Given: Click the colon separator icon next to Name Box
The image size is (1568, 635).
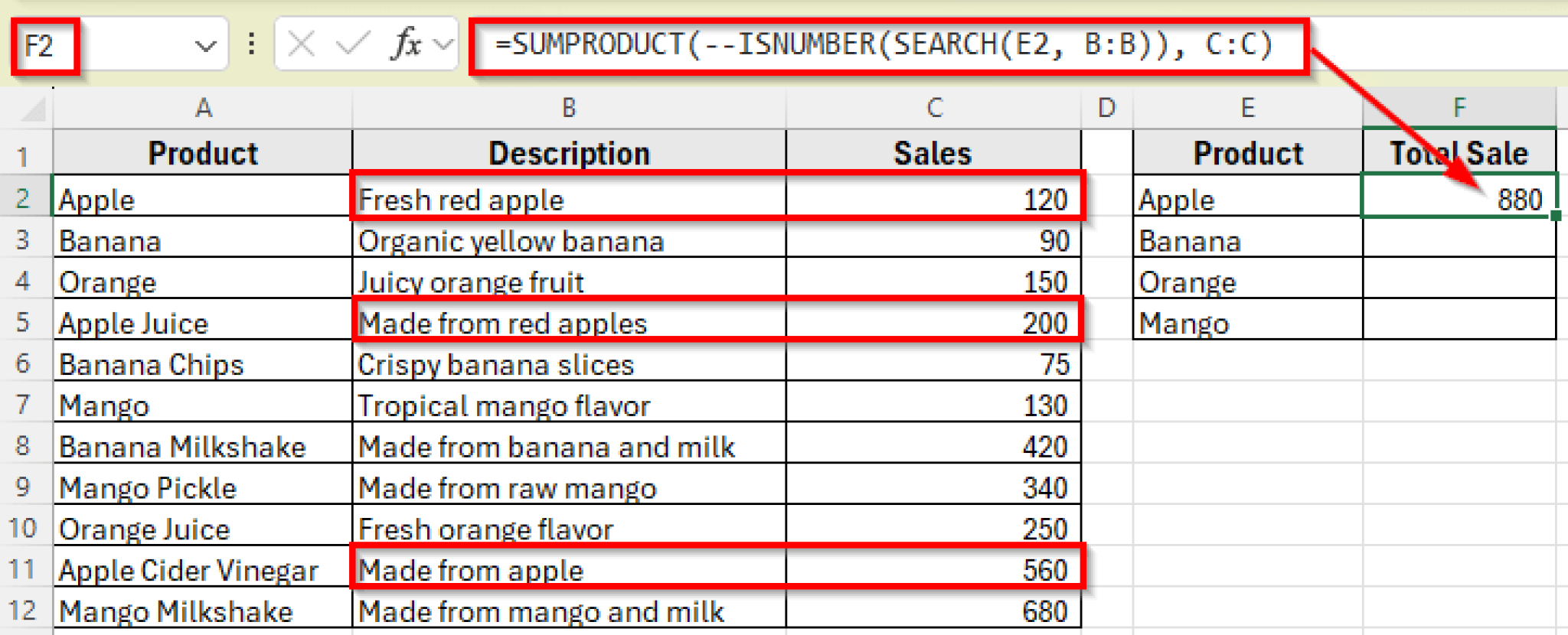Looking at the screenshot, I should (x=250, y=44).
